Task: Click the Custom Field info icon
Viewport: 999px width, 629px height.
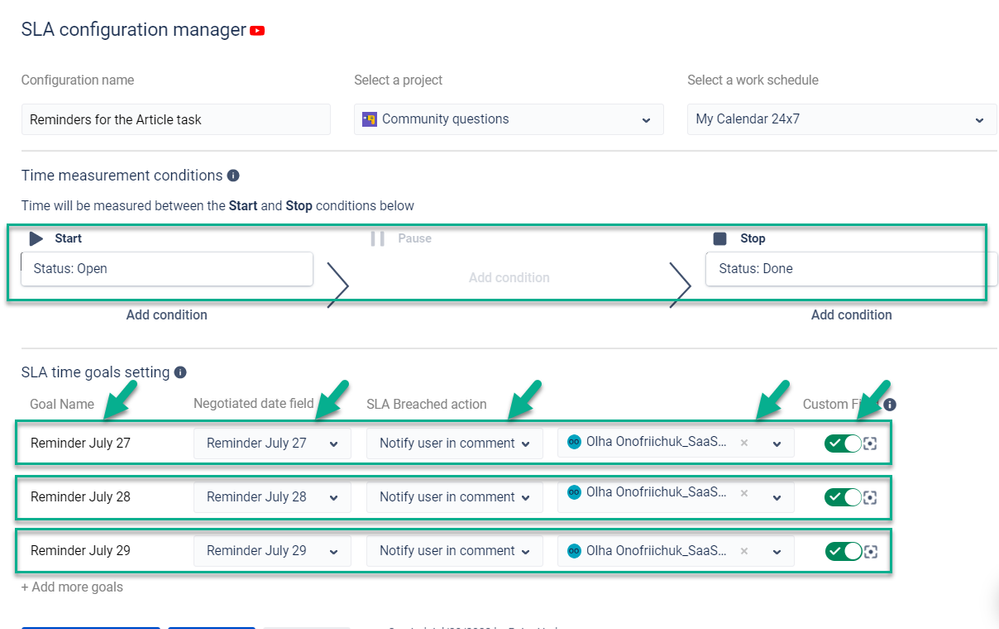Action: point(890,405)
